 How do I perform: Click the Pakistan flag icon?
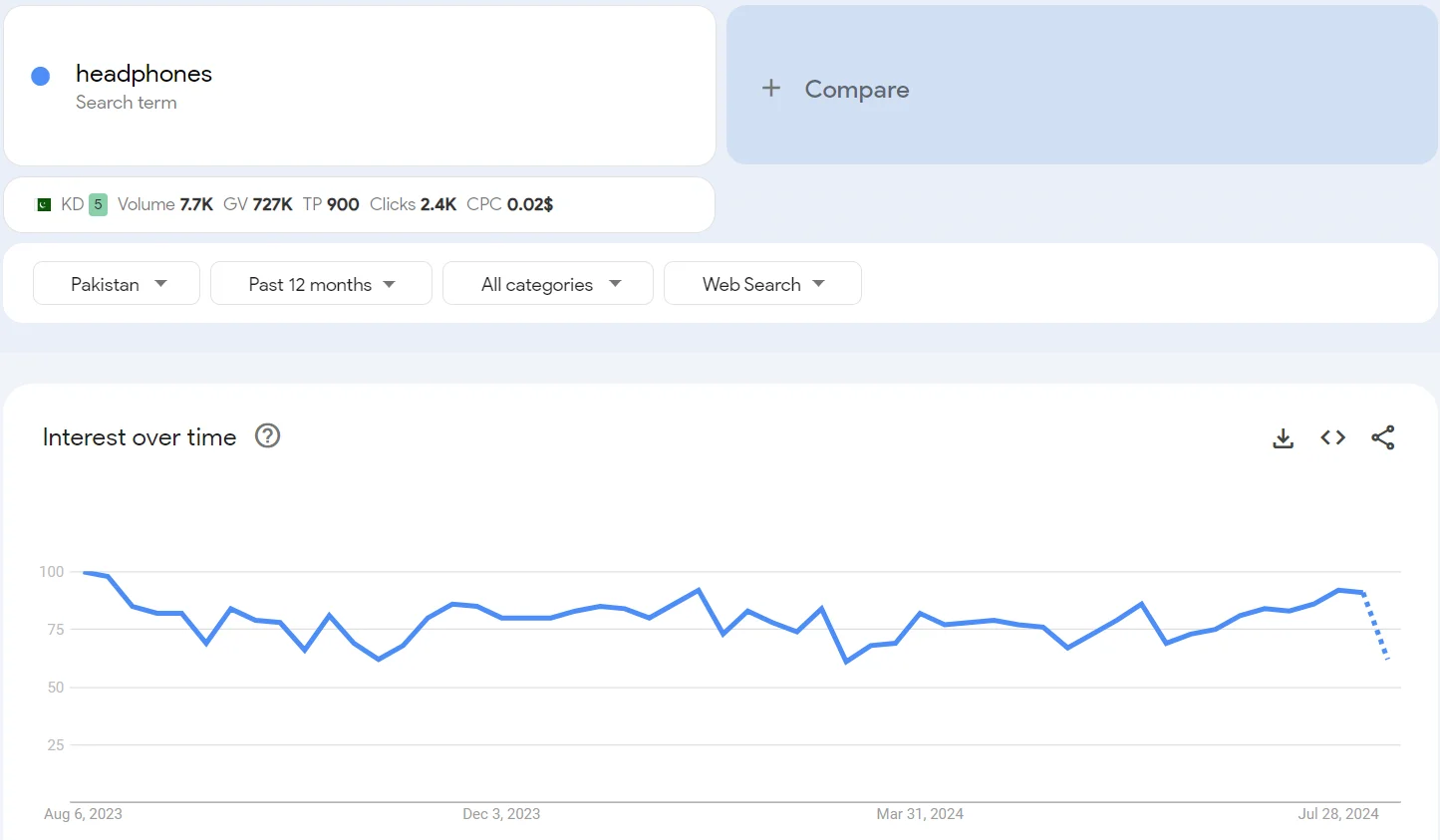pyautogui.click(x=42, y=203)
